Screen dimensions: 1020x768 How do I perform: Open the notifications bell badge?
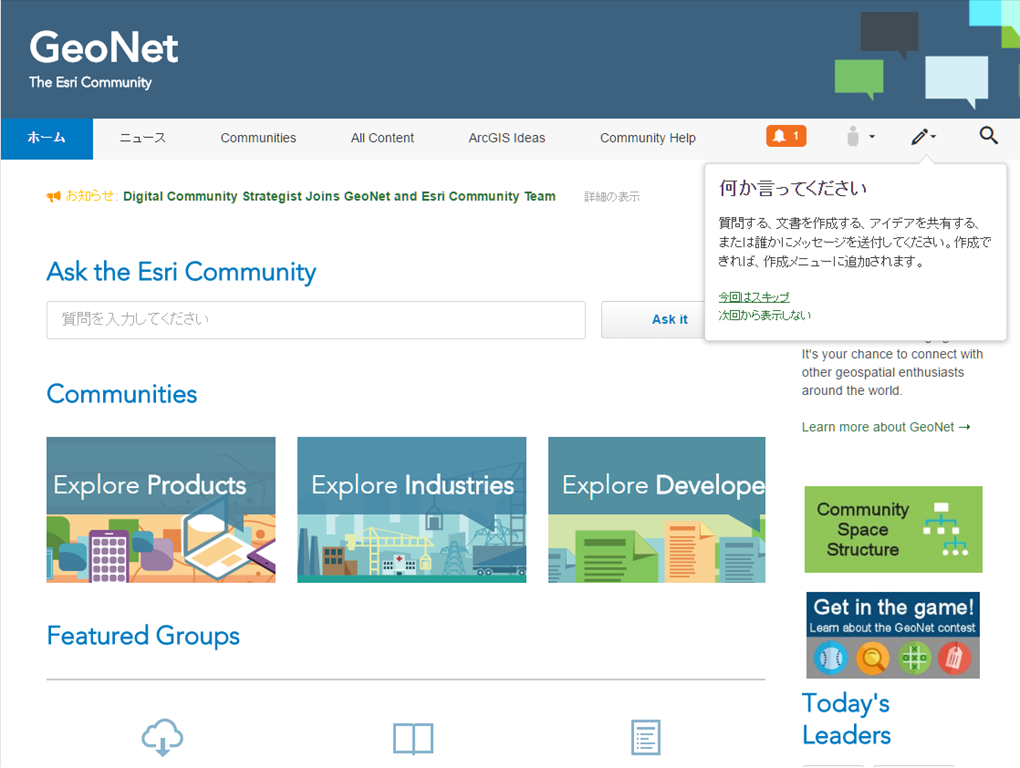[x=786, y=136]
